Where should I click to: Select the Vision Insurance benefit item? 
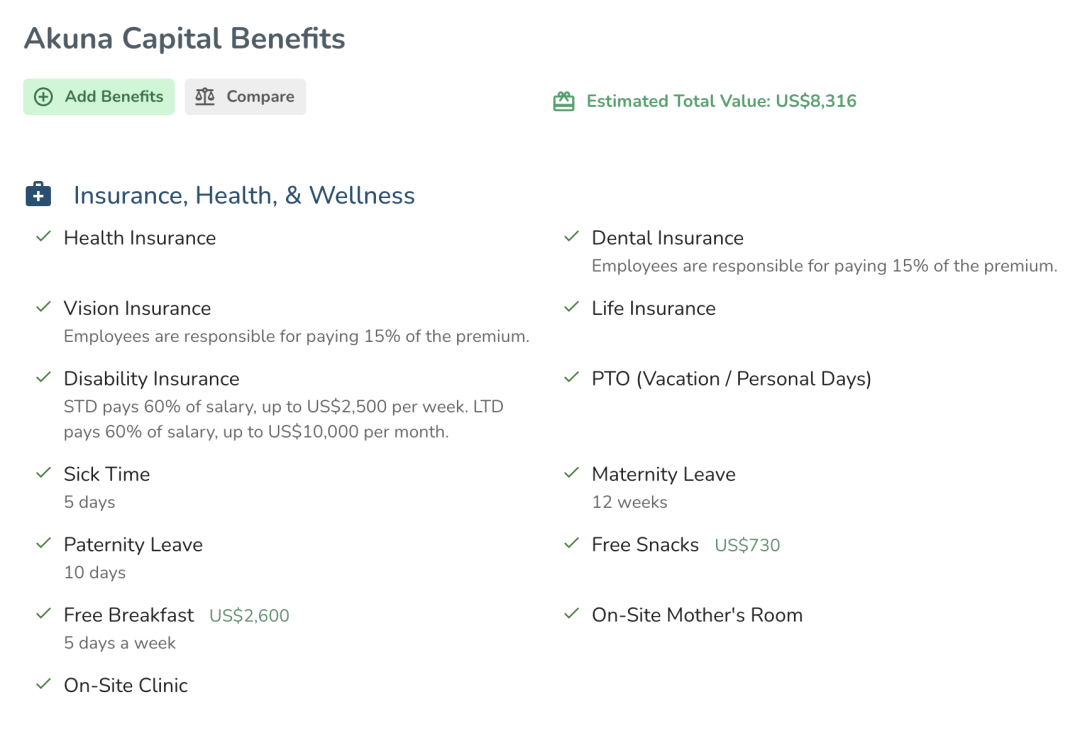[x=137, y=309]
